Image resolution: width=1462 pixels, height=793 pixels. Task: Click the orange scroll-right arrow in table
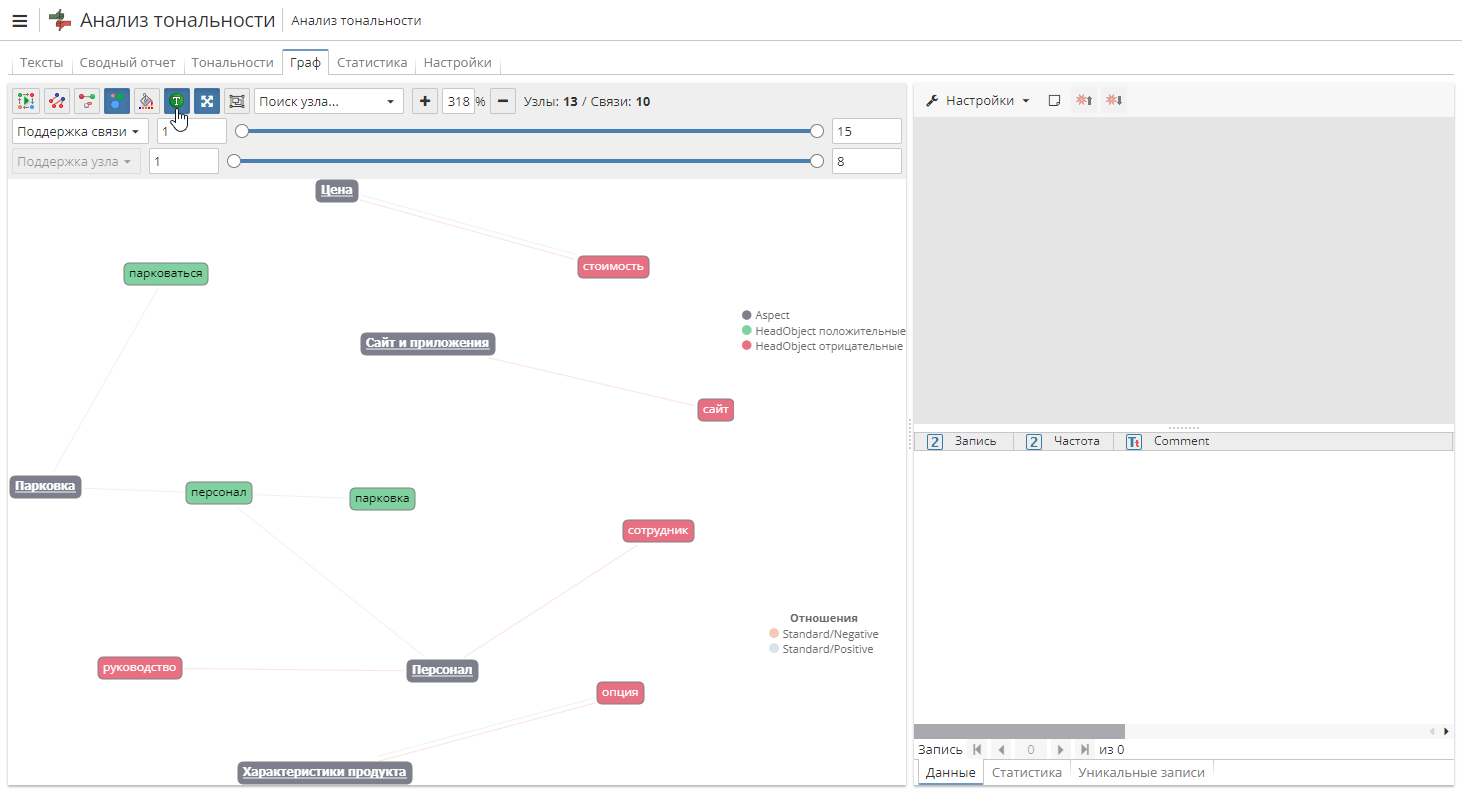click(1446, 732)
